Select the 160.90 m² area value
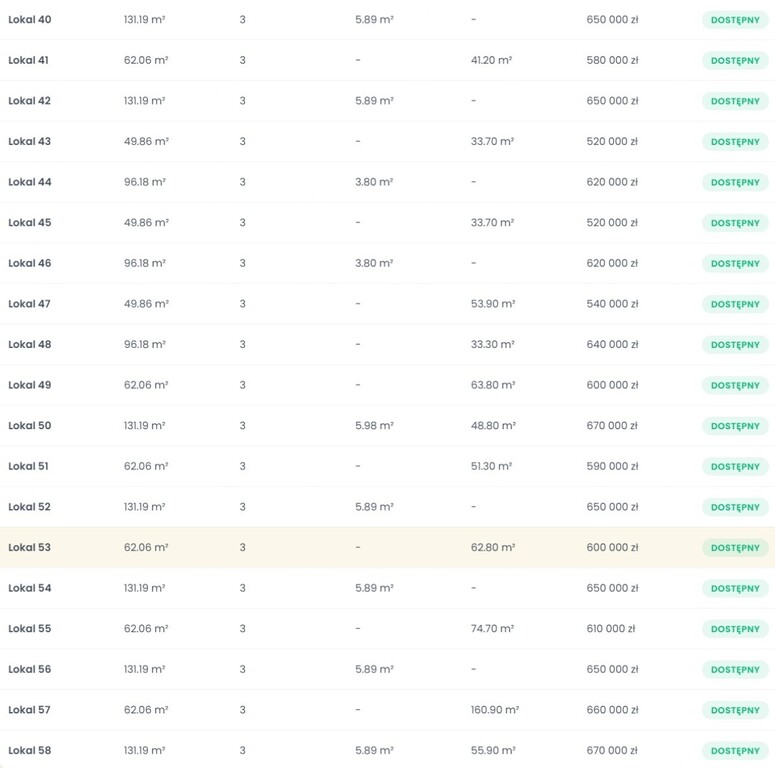This screenshot has width=775, height=768. click(x=495, y=710)
